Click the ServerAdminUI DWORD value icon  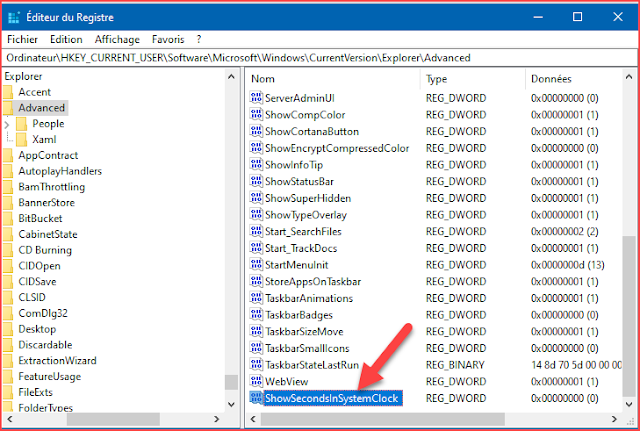pos(256,98)
